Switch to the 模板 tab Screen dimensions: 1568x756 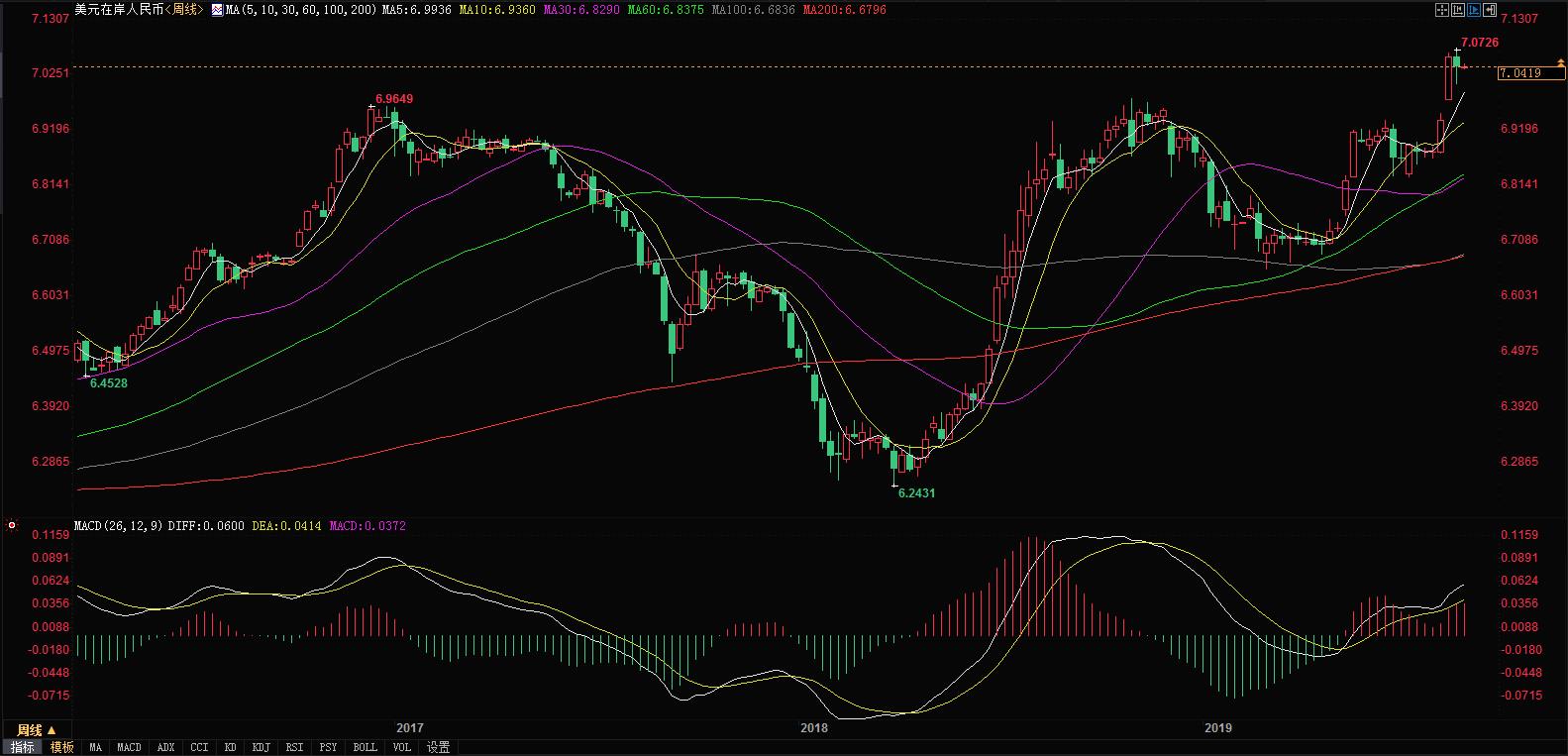(61, 747)
